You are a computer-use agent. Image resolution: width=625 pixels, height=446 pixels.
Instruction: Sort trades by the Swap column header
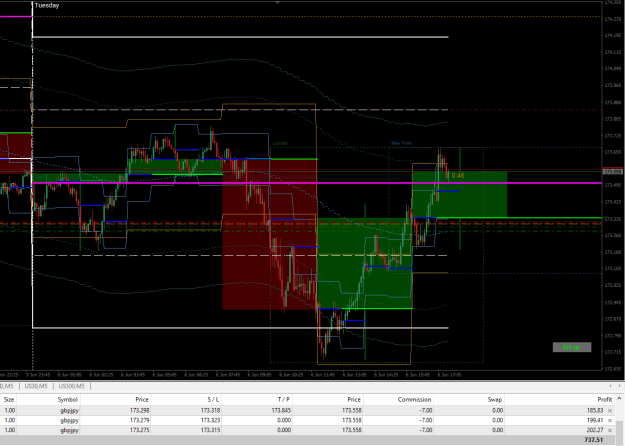495,400
